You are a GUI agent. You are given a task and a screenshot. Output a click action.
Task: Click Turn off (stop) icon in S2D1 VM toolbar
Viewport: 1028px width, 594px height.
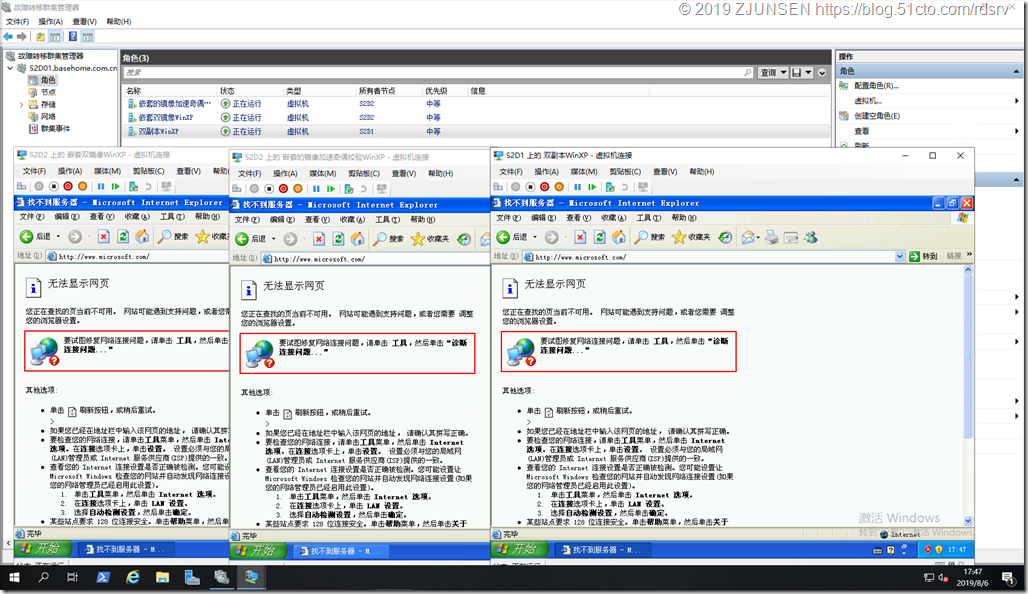tap(530, 187)
